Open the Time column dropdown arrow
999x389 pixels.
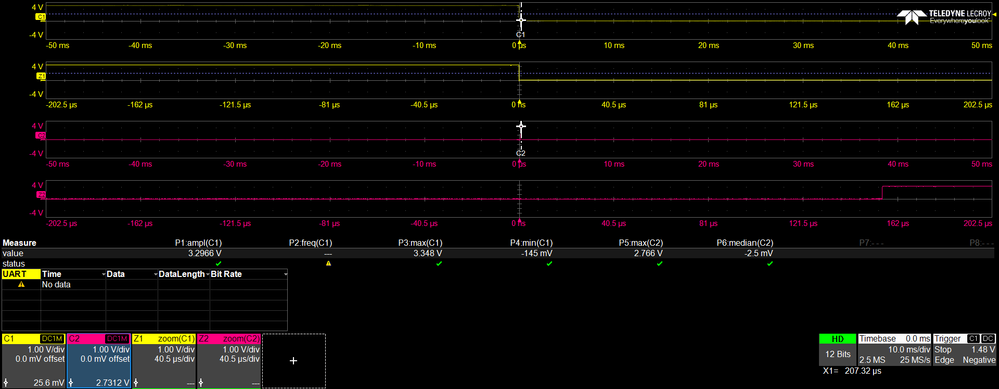[103, 274]
